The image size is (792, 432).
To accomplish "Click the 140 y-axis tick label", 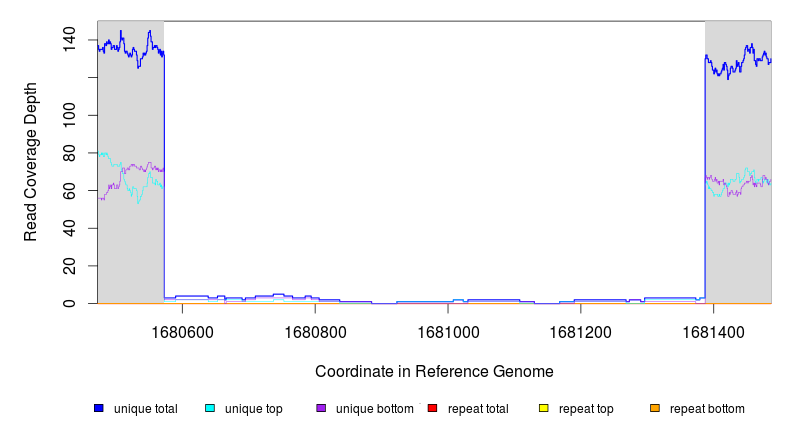I will (x=69, y=40).
